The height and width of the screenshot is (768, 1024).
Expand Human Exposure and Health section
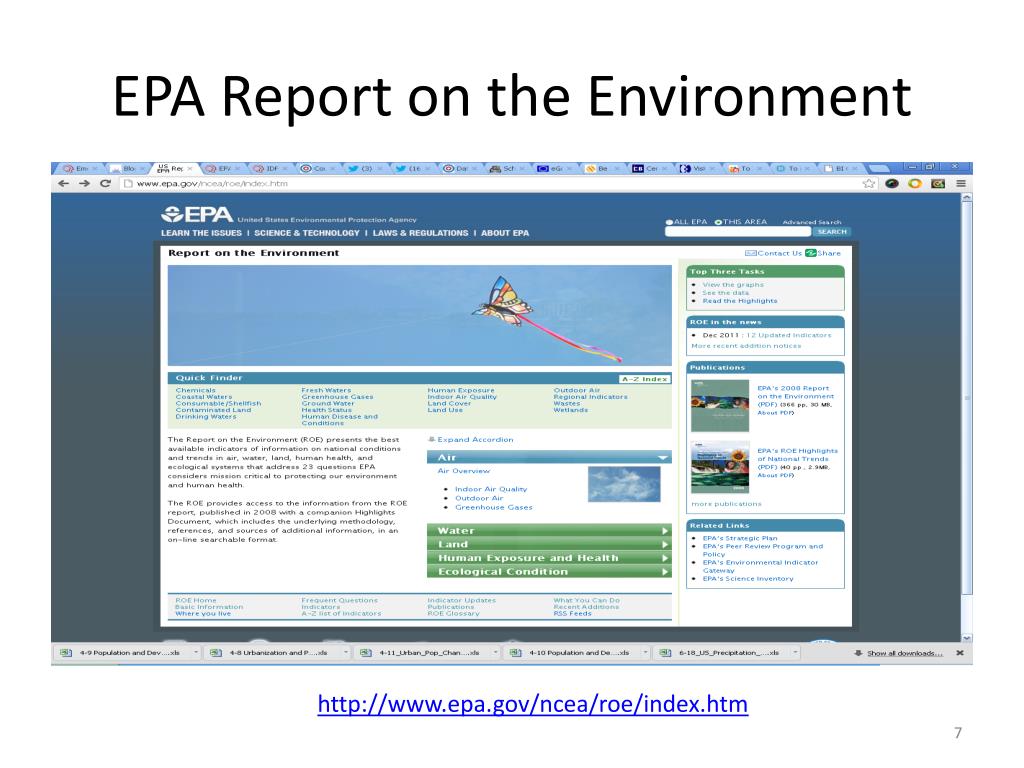[x=549, y=558]
